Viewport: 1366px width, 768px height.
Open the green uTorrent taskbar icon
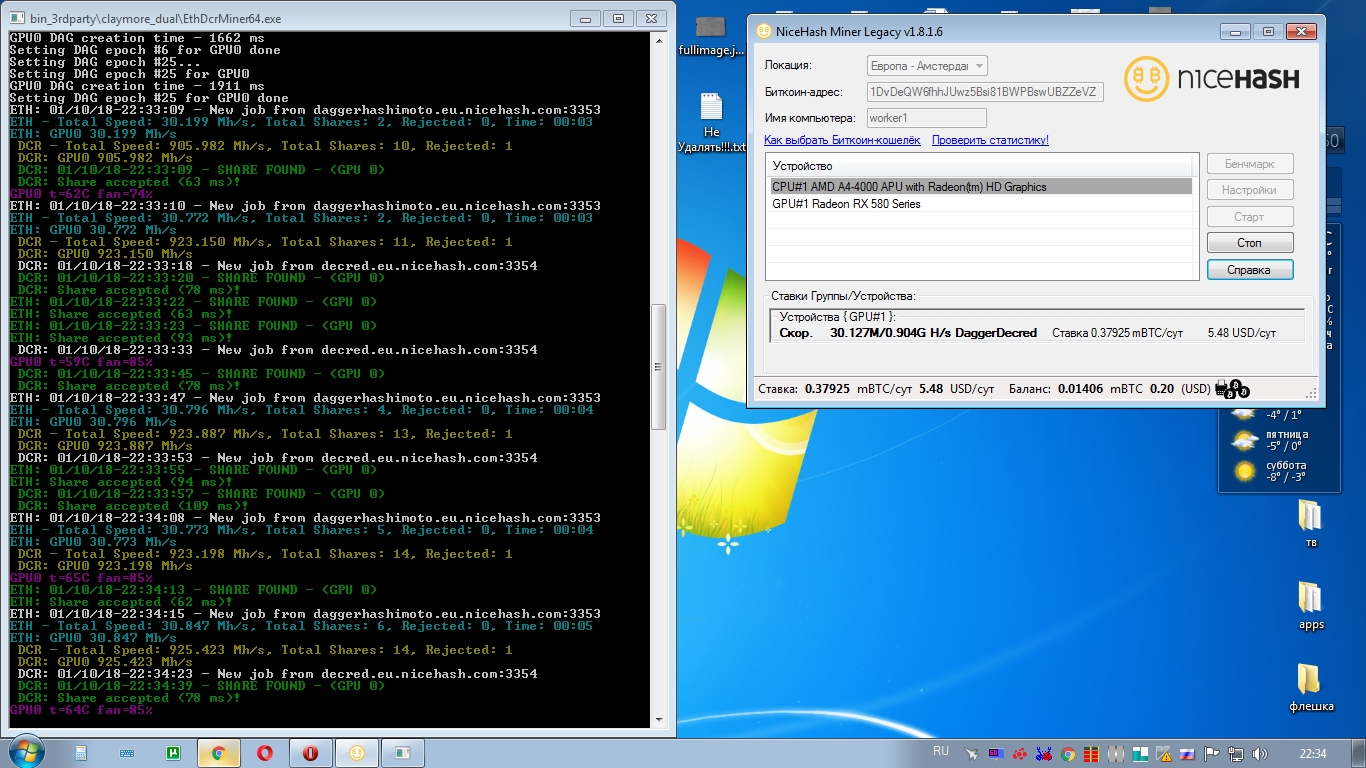click(173, 753)
